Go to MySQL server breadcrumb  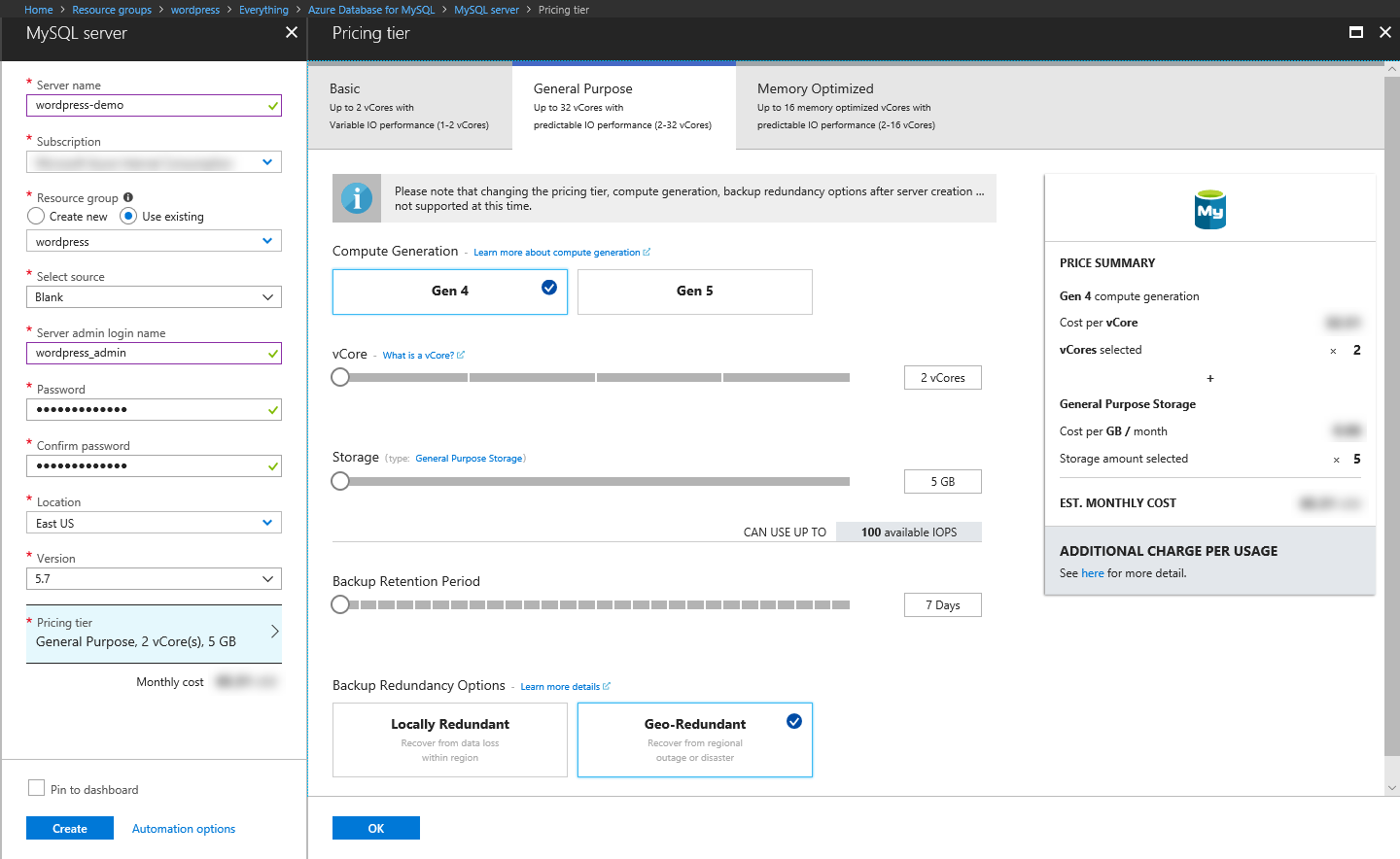tap(486, 10)
